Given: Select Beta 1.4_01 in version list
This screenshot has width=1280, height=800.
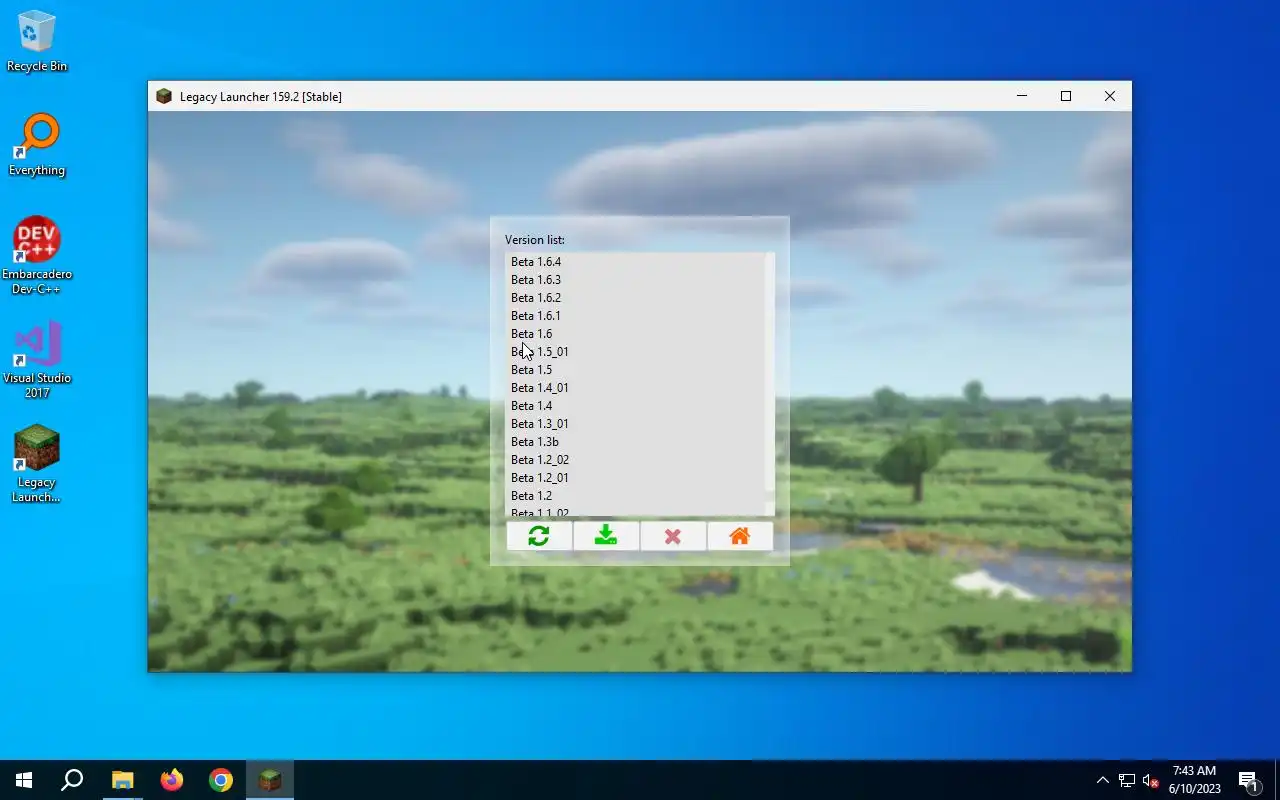Looking at the screenshot, I should [636, 388].
